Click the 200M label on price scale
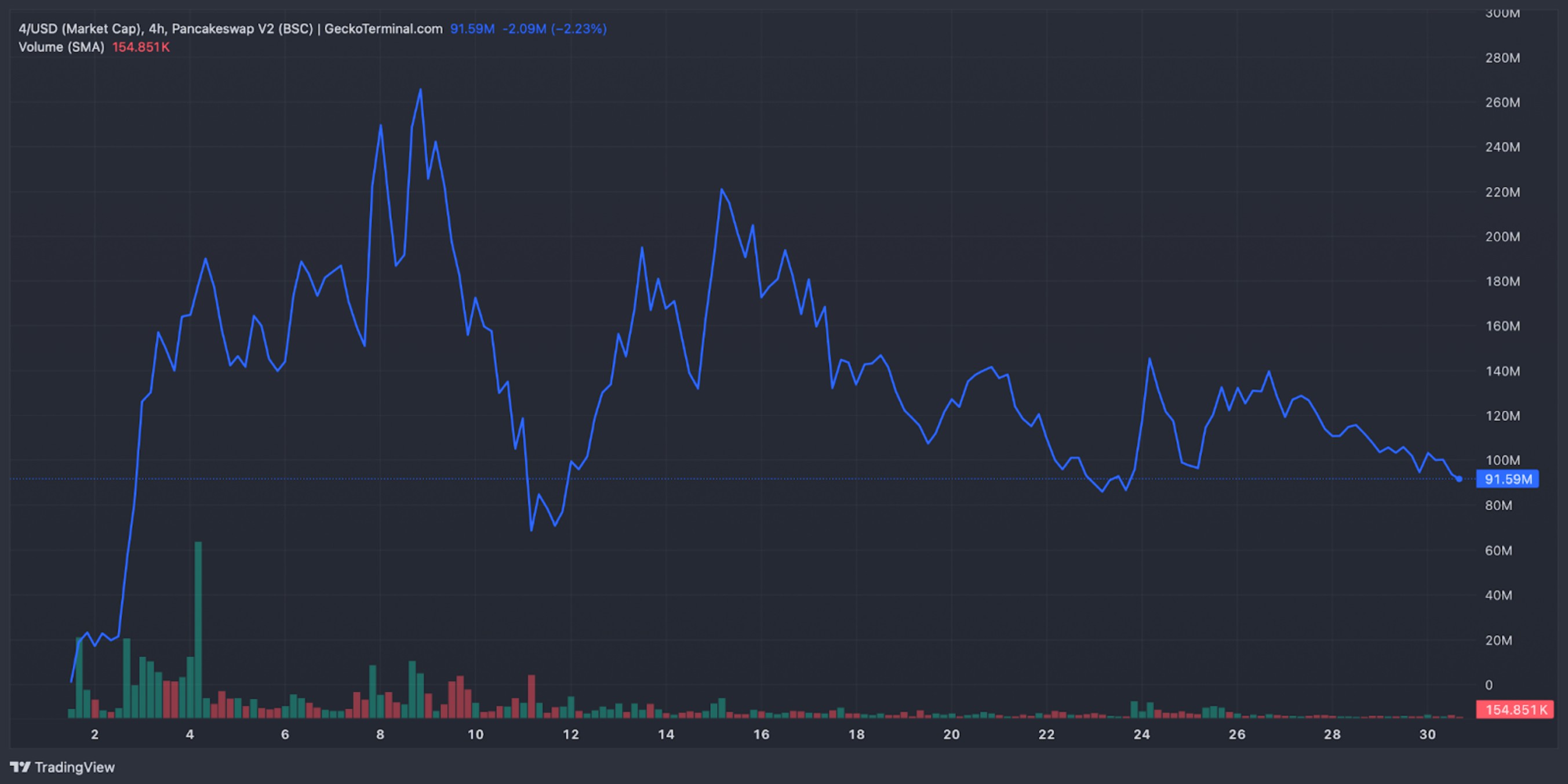1568x784 pixels. pos(1502,237)
